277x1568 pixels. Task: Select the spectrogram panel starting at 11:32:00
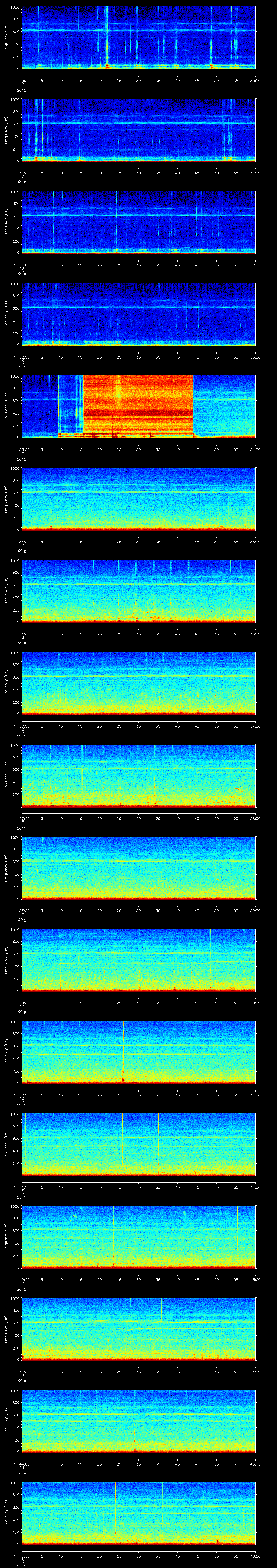tap(139, 315)
